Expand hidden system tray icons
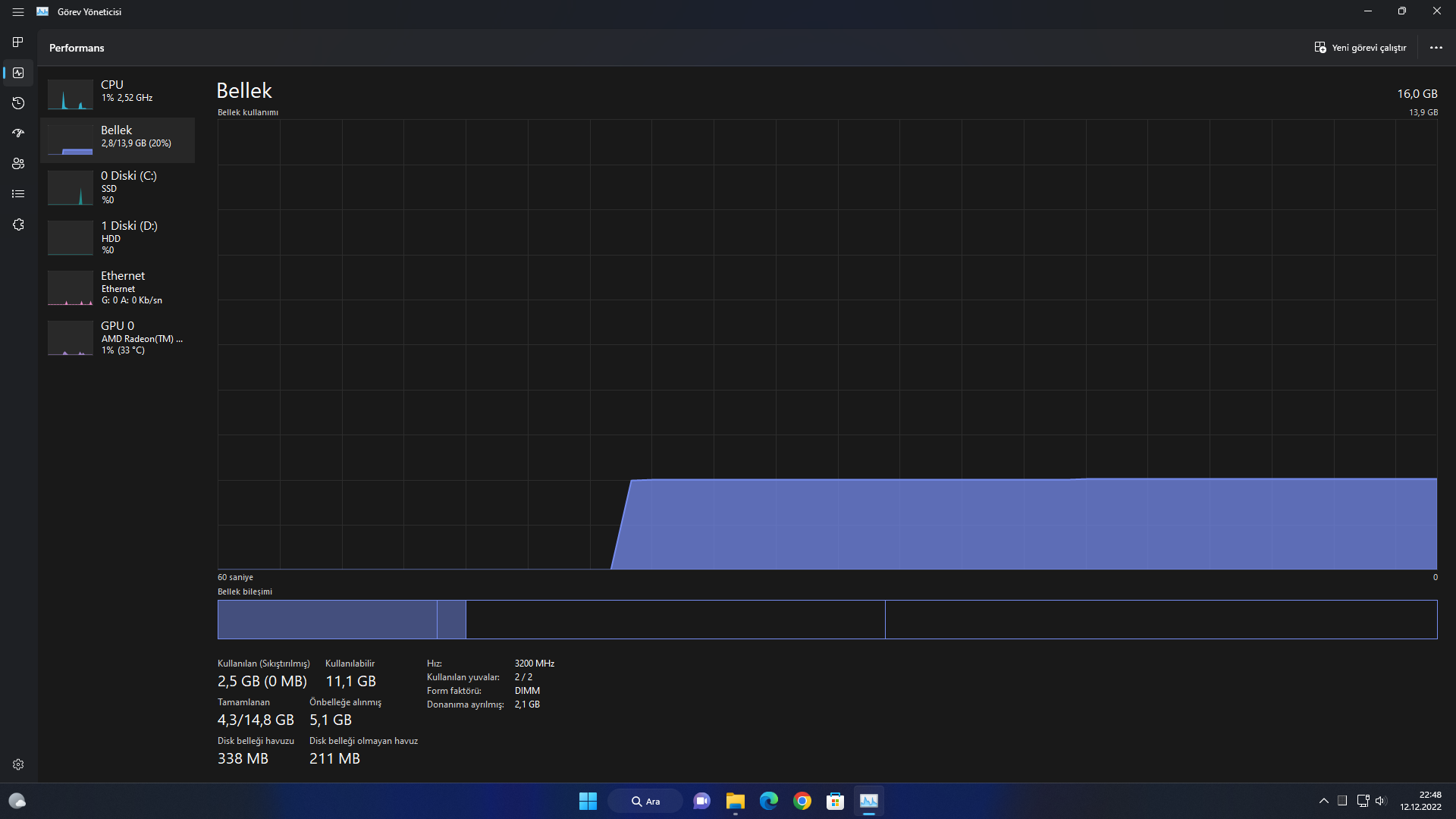1456x819 pixels. tap(1324, 801)
